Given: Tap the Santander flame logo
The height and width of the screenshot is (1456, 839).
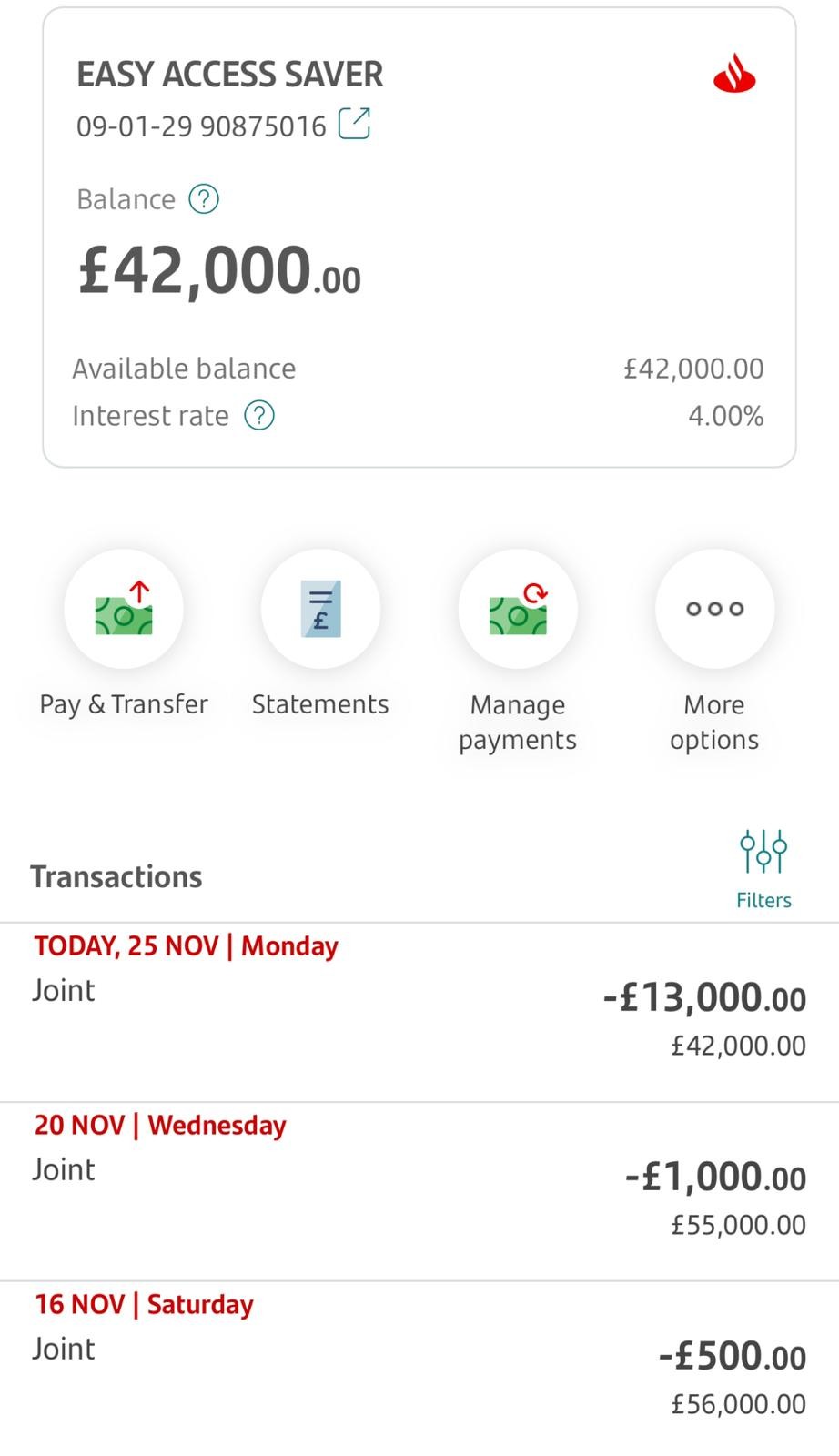Looking at the screenshot, I should 734,74.
